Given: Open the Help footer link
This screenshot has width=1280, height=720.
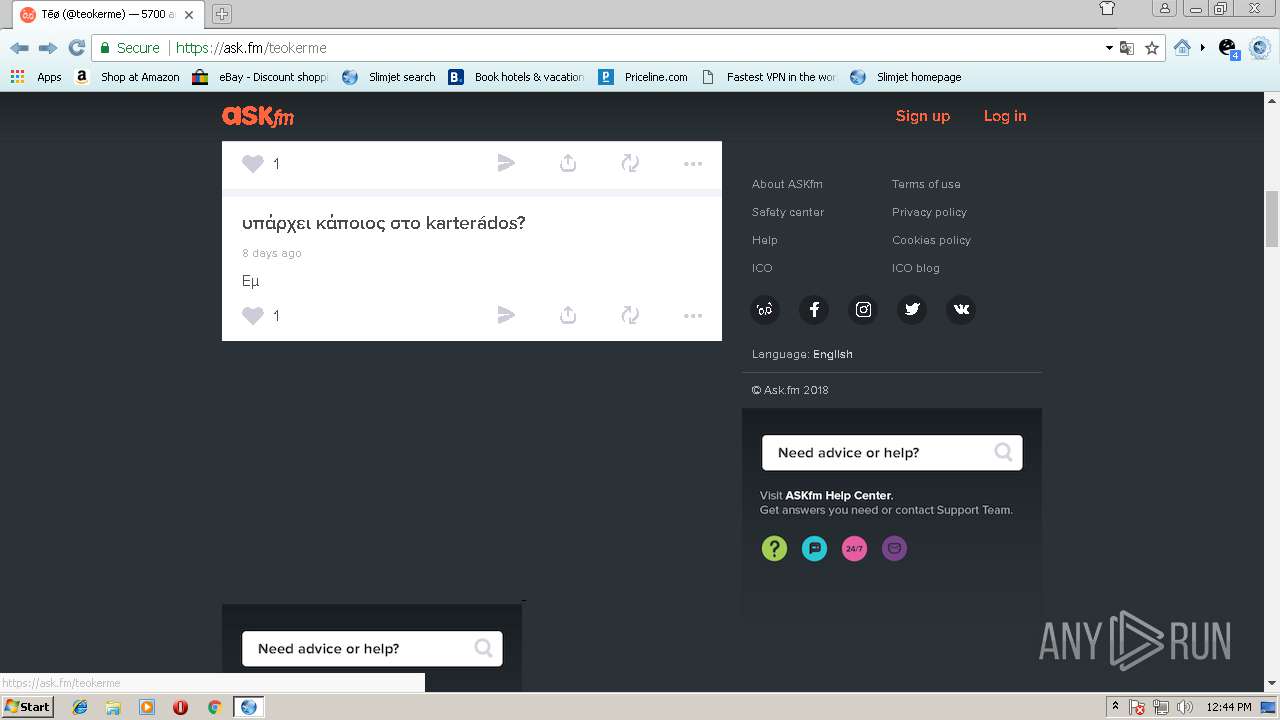Looking at the screenshot, I should 765,240.
